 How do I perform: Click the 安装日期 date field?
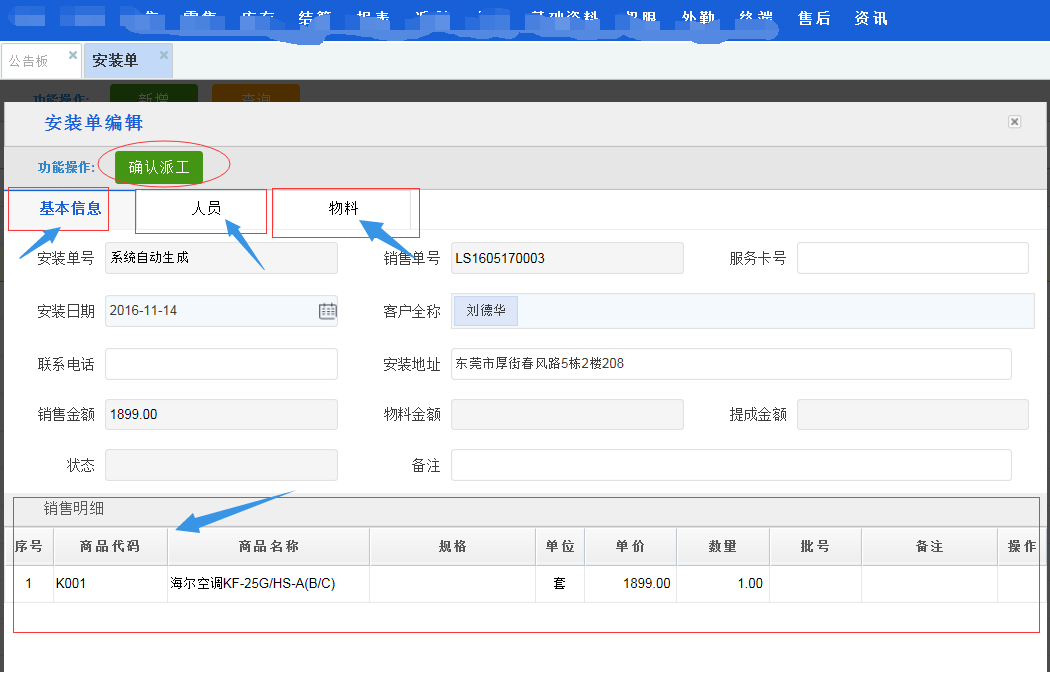pos(221,311)
